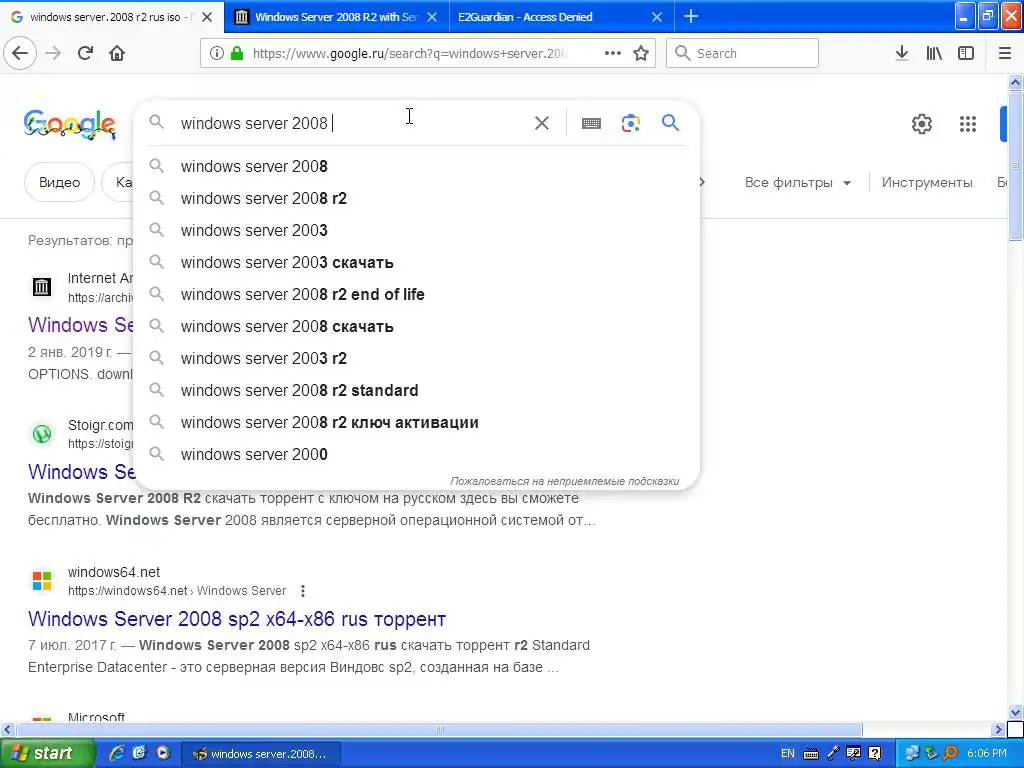Choose suggestion windows server 2008 r2 end of life
1024x768 pixels.
click(416, 294)
